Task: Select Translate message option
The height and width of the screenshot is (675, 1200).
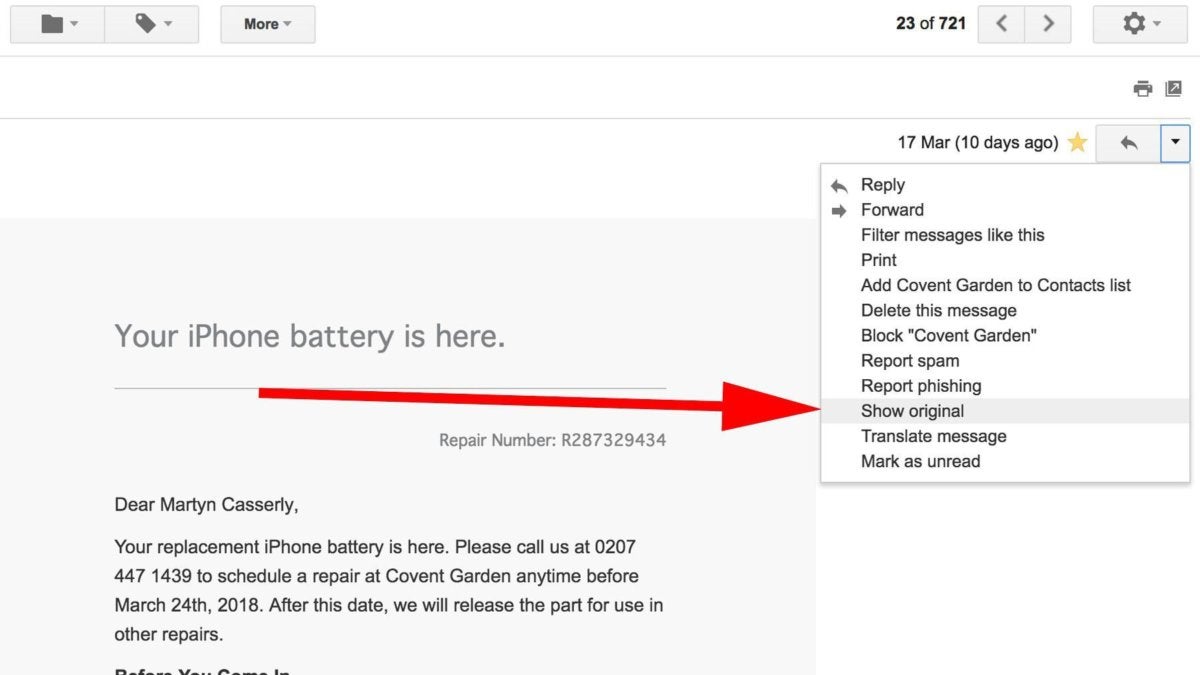Action: pyautogui.click(x=1005, y=436)
